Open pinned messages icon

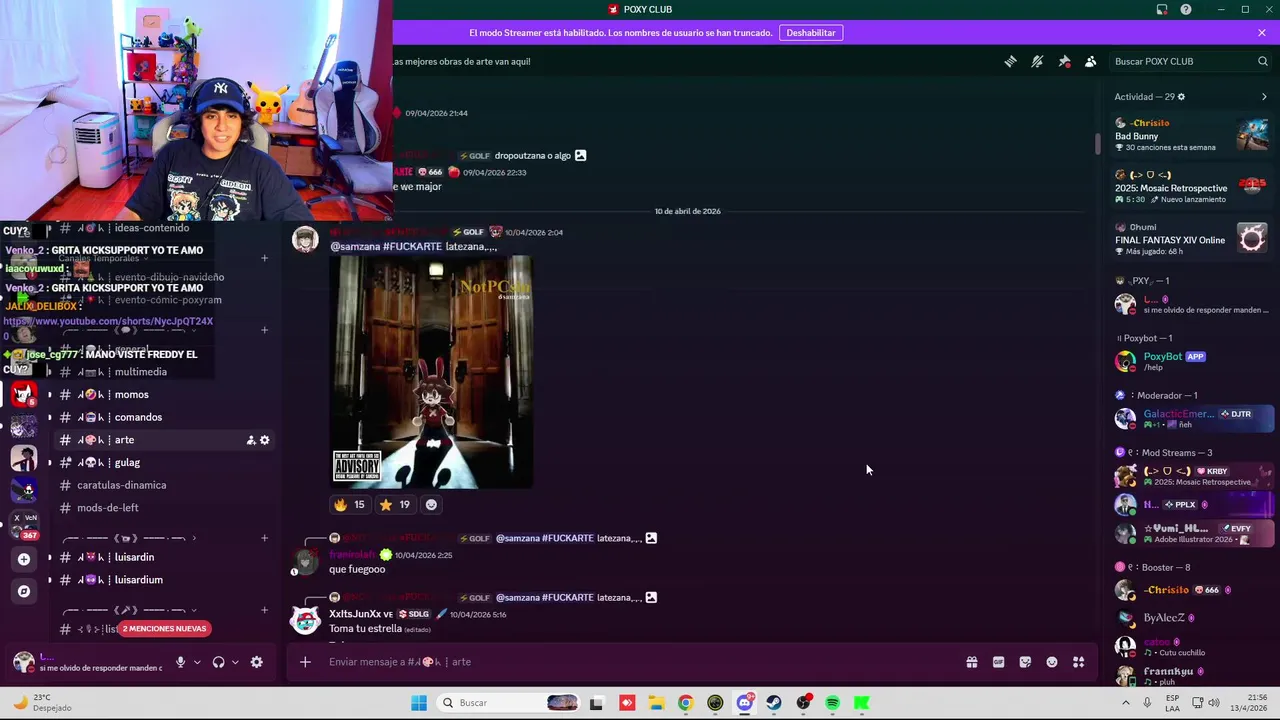pyautogui.click(x=1064, y=61)
